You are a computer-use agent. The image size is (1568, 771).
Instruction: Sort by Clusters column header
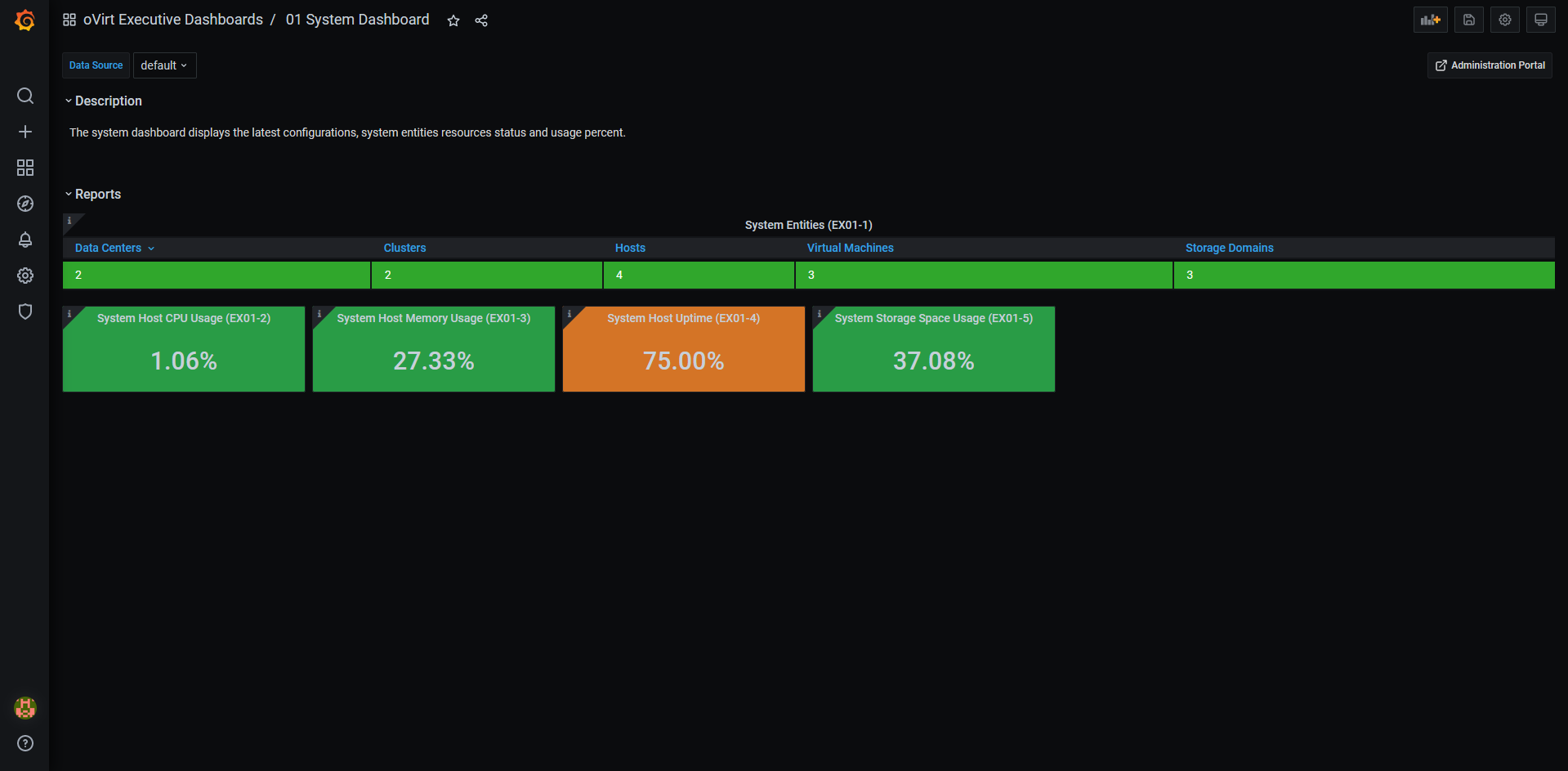tap(405, 248)
